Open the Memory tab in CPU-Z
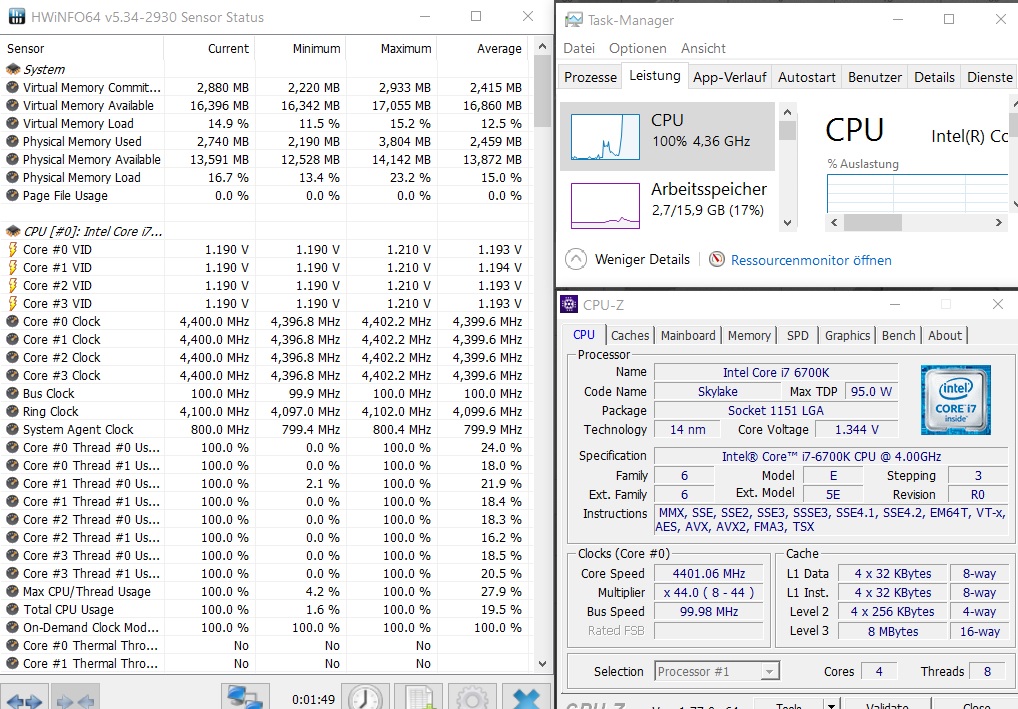1018x709 pixels. point(749,335)
